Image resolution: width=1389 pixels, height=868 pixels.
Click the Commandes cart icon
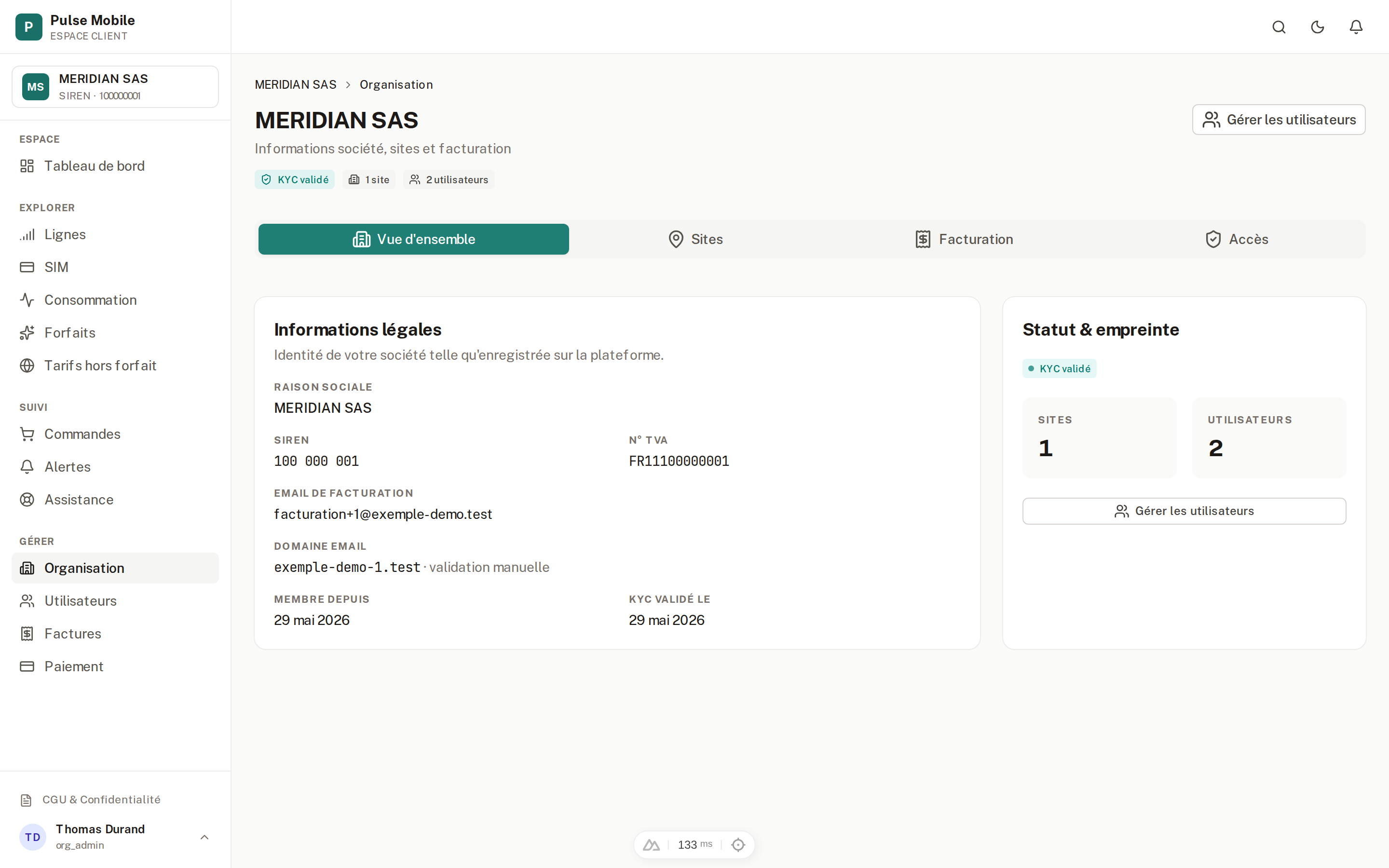[27, 434]
